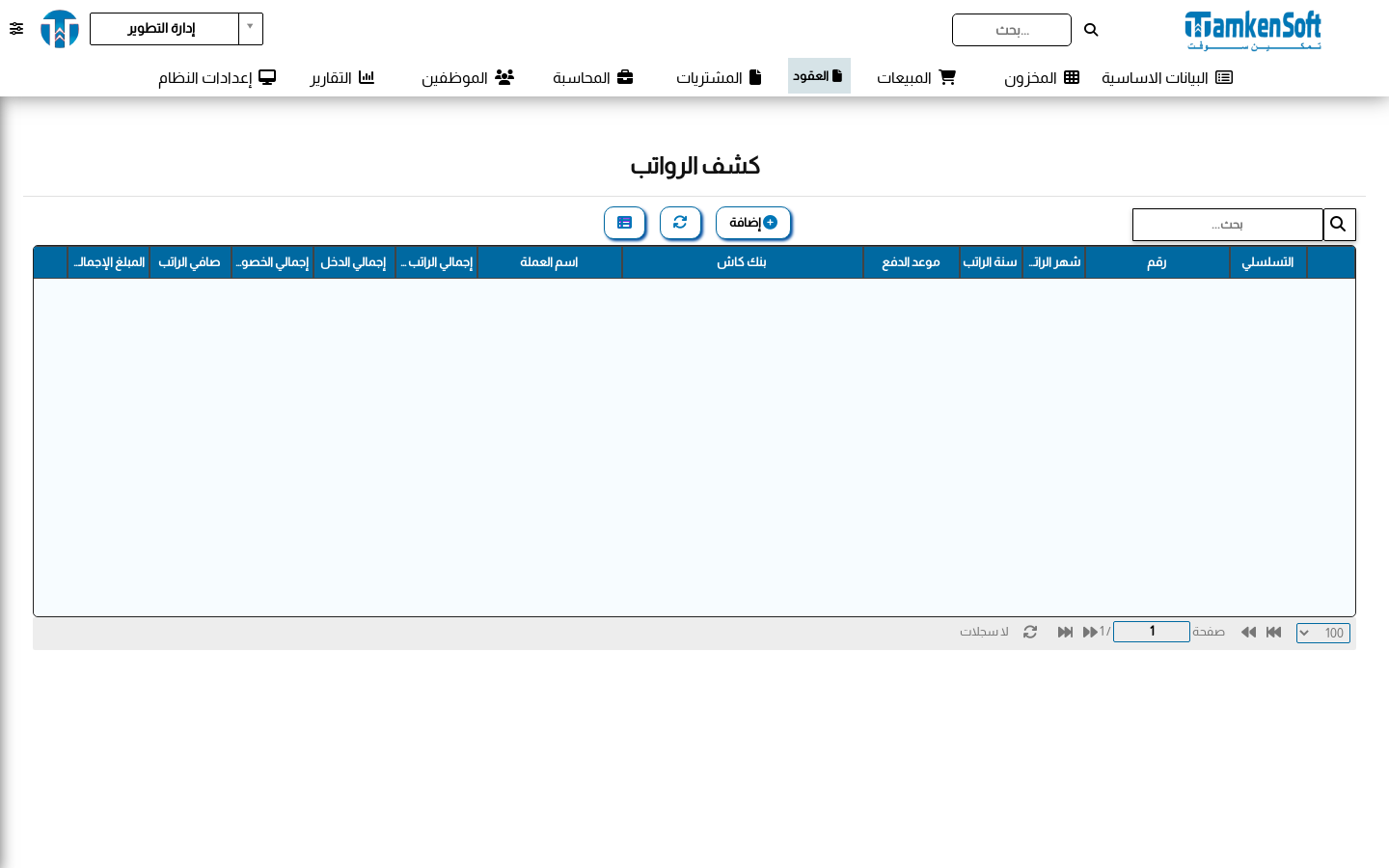Open the 100 rows-per-page dropdown
Screen dimensions: 1389x868
click(x=1323, y=633)
